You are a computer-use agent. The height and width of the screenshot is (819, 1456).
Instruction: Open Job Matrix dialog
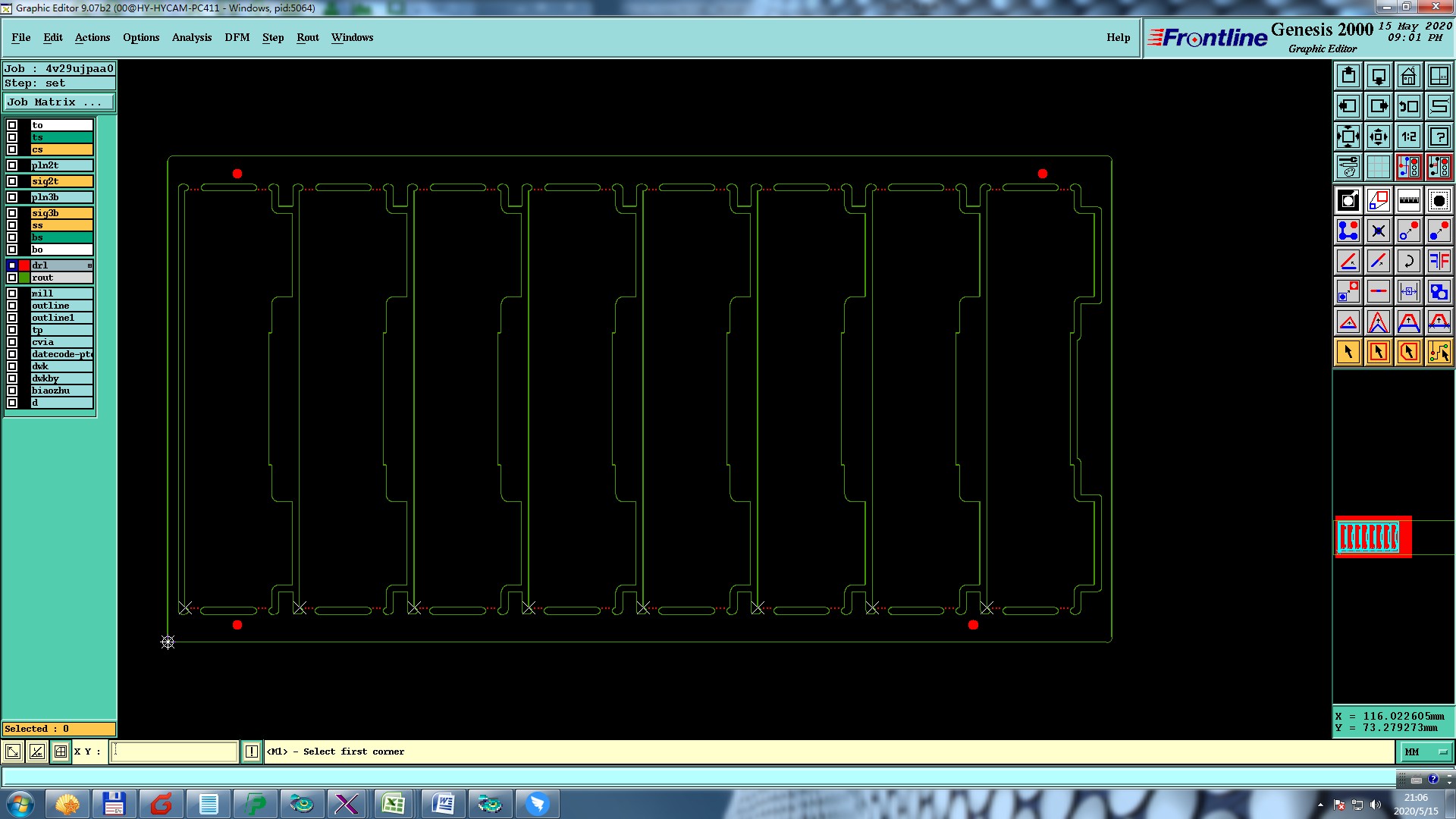(59, 102)
